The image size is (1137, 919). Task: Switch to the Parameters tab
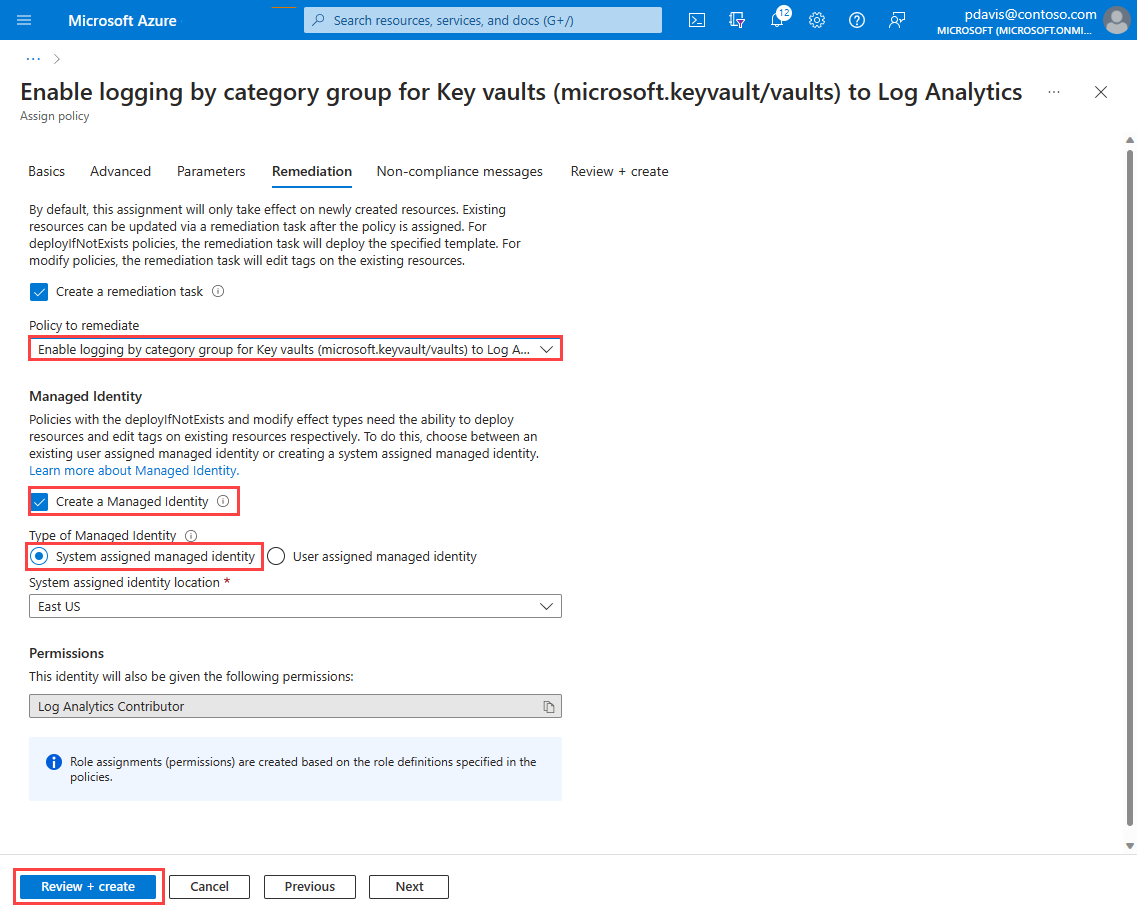pos(211,172)
